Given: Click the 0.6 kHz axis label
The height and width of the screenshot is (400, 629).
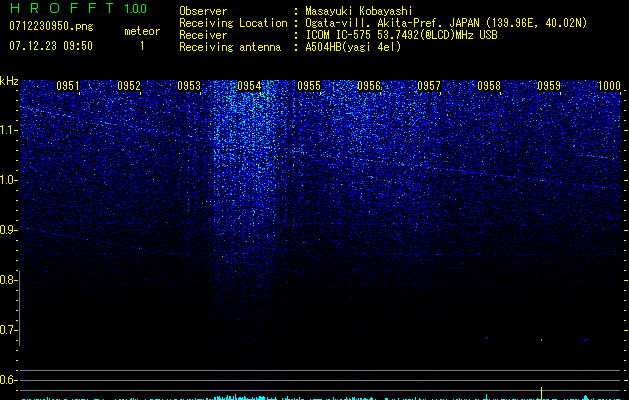Looking at the screenshot, I should click(x=8, y=380).
